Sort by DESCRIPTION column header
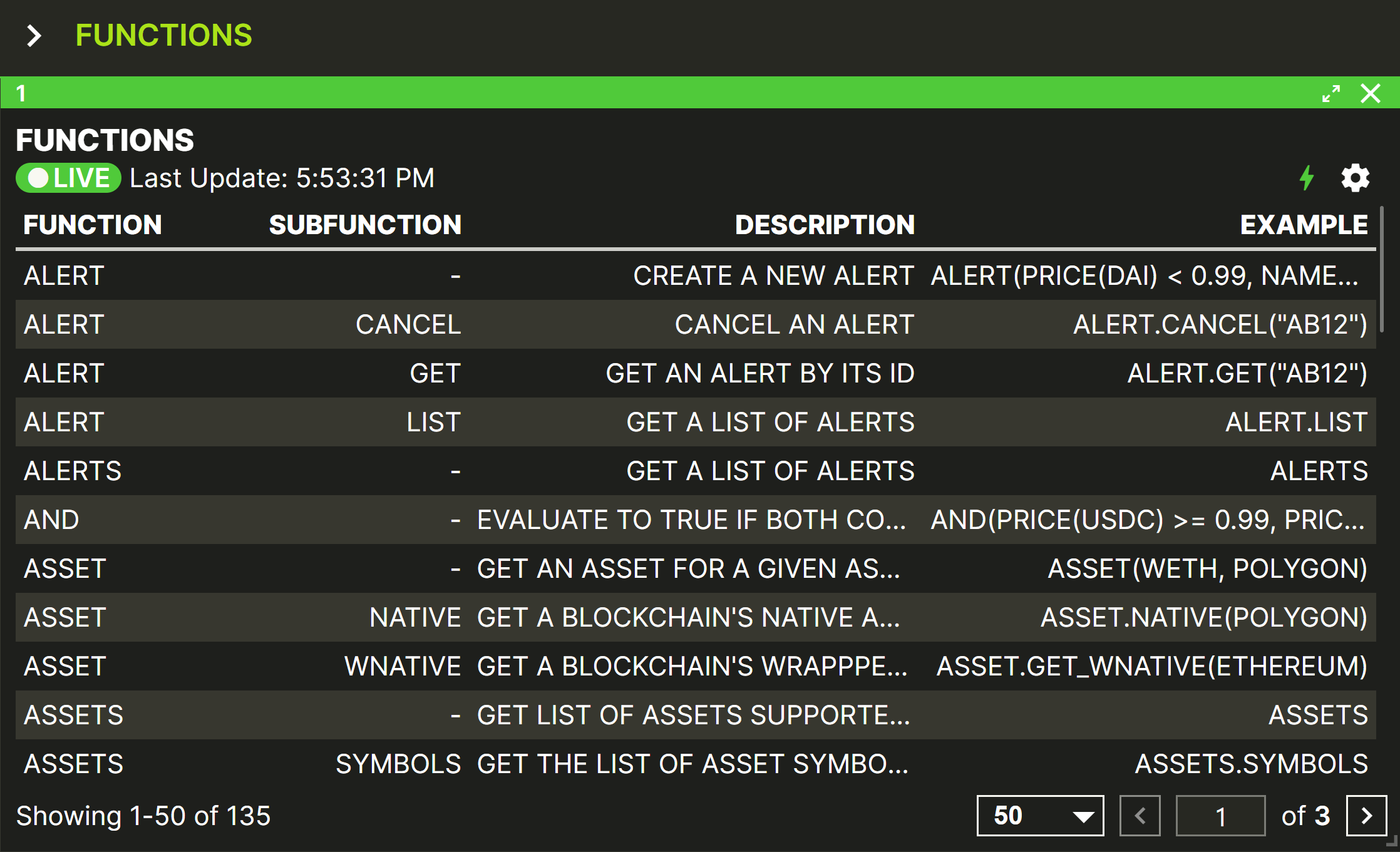This screenshot has width=1400, height=852. click(x=825, y=225)
